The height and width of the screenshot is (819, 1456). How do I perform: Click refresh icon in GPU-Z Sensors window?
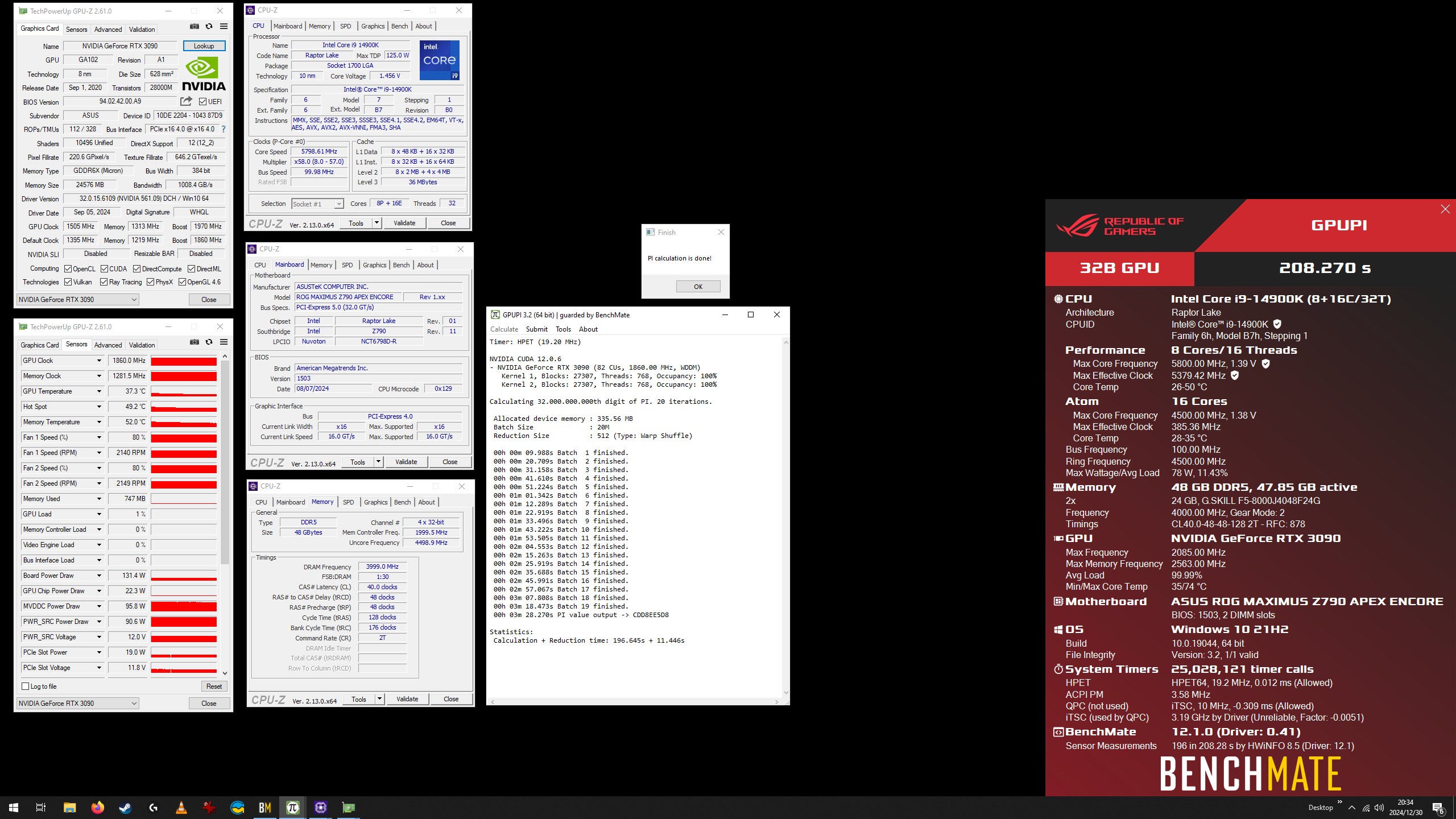coord(209,342)
